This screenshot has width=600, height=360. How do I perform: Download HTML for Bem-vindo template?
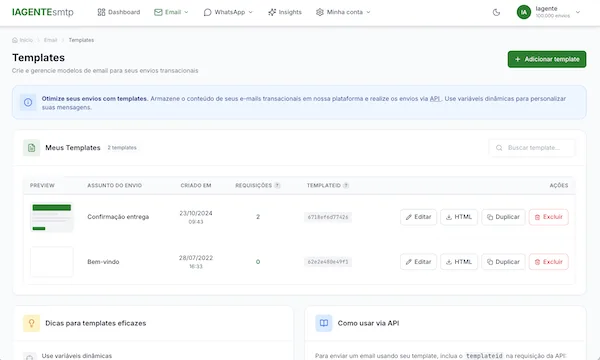pyautogui.click(x=459, y=262)
